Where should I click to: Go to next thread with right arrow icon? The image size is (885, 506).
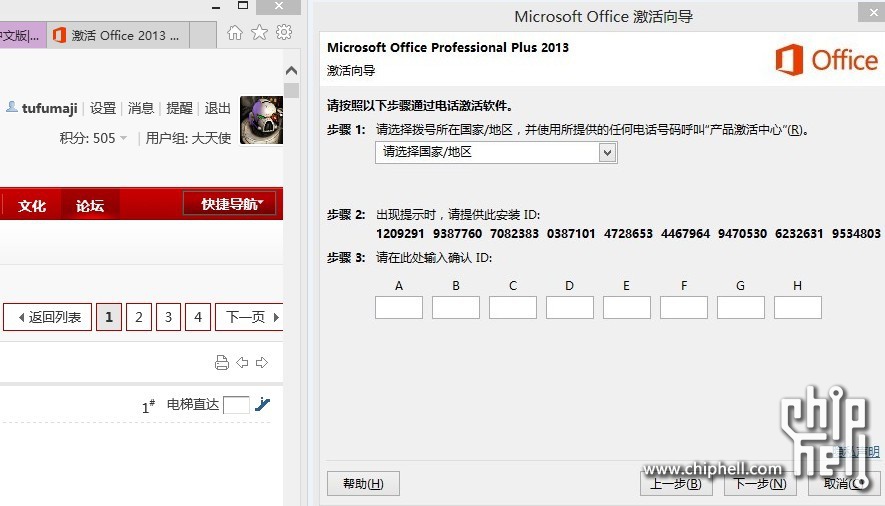point(262,363)
